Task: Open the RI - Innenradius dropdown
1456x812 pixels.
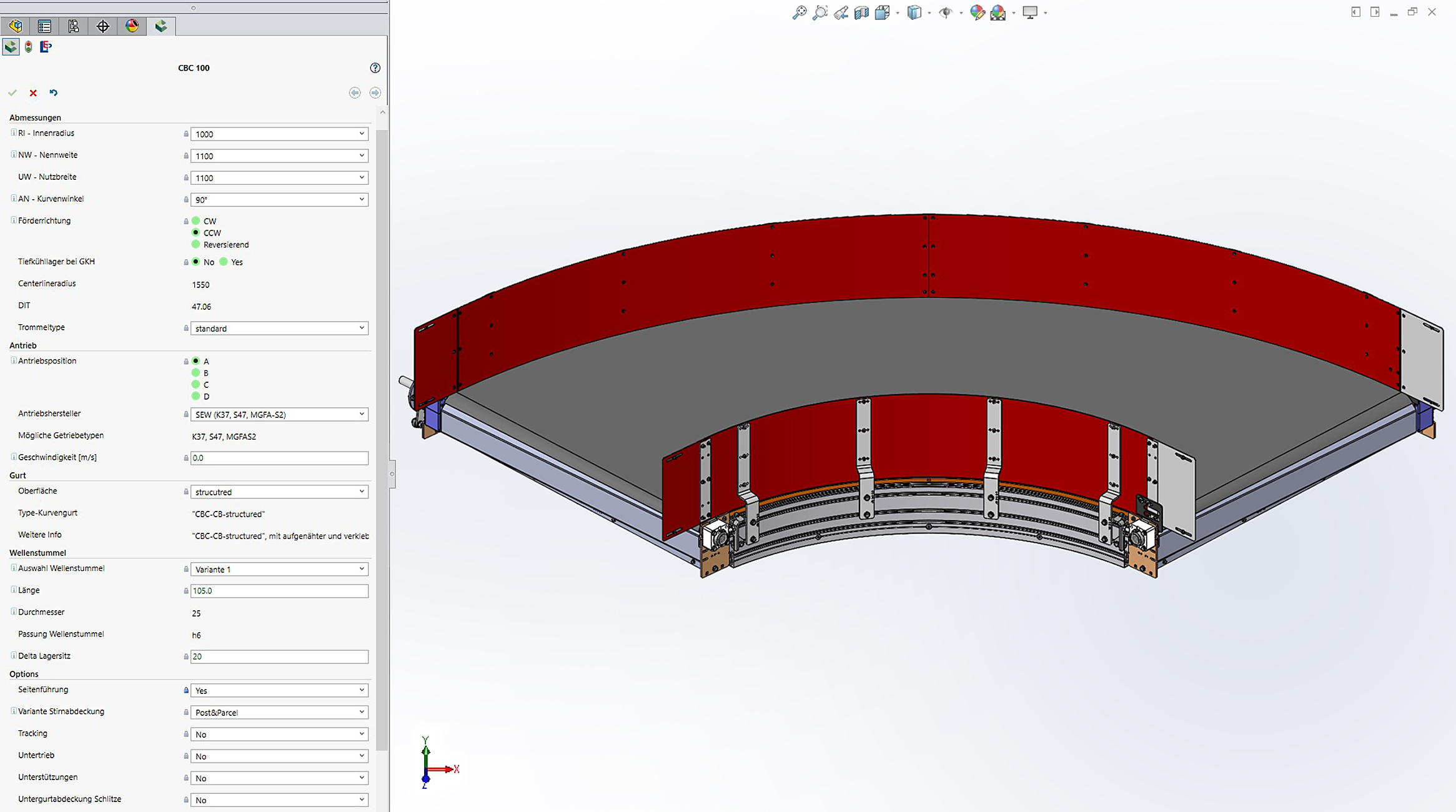Action: (361, 134)
